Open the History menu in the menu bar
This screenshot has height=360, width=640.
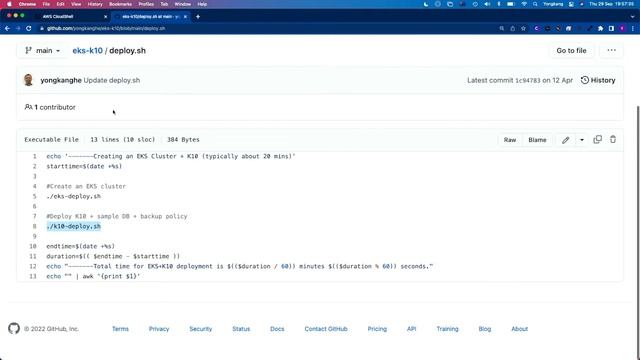click(95, 4)
